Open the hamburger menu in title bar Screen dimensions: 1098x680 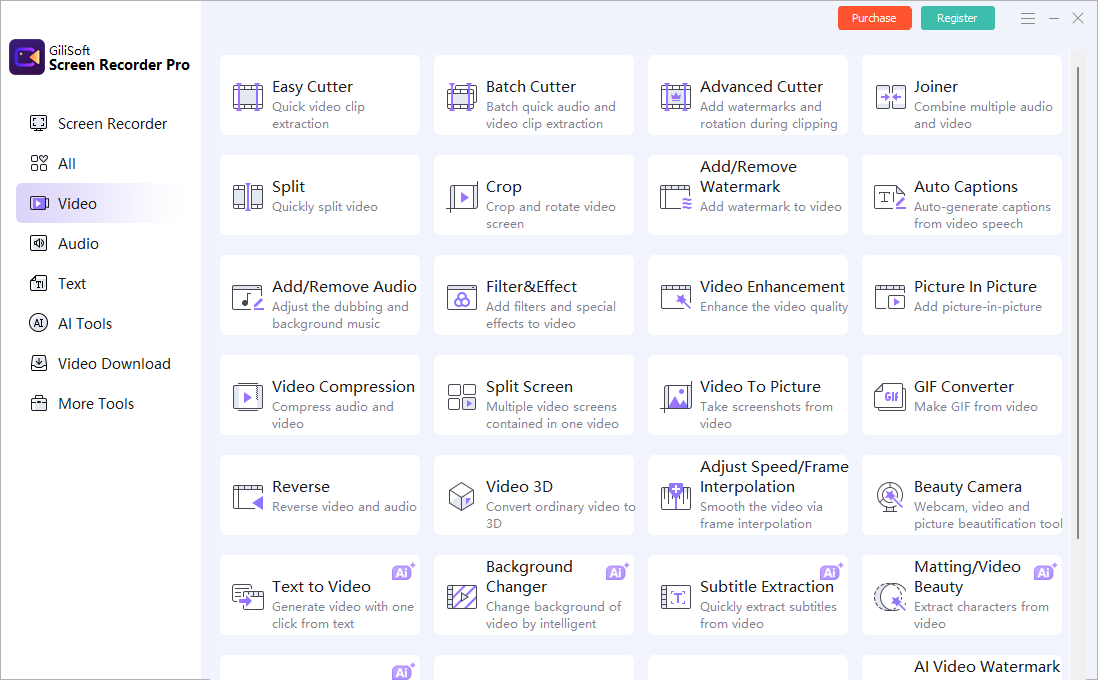point(1027,18)
